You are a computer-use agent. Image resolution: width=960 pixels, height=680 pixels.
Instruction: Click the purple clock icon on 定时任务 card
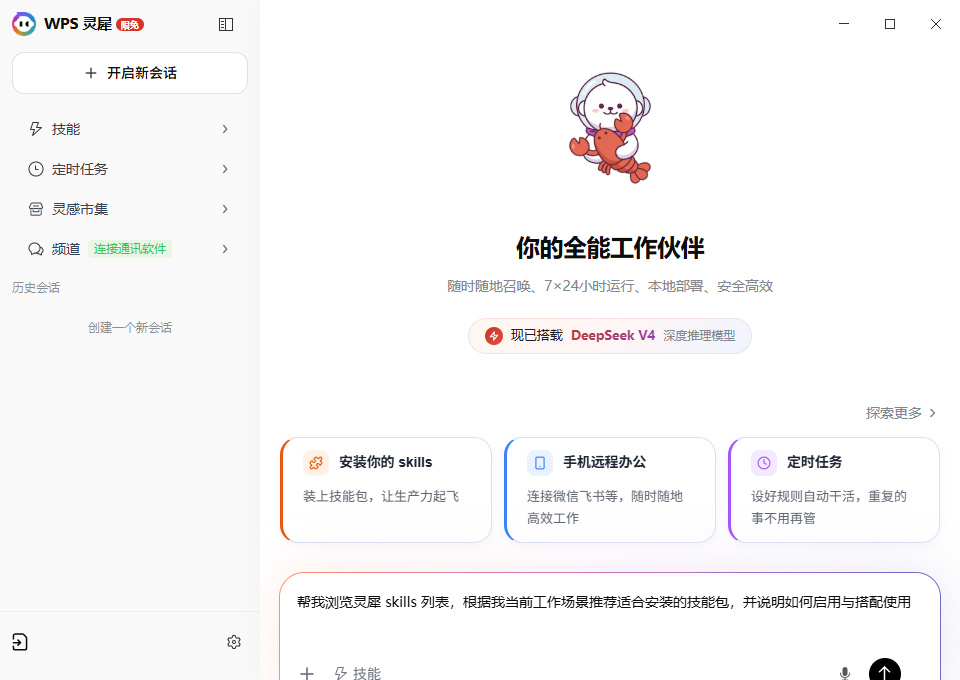tap(764, 463)
